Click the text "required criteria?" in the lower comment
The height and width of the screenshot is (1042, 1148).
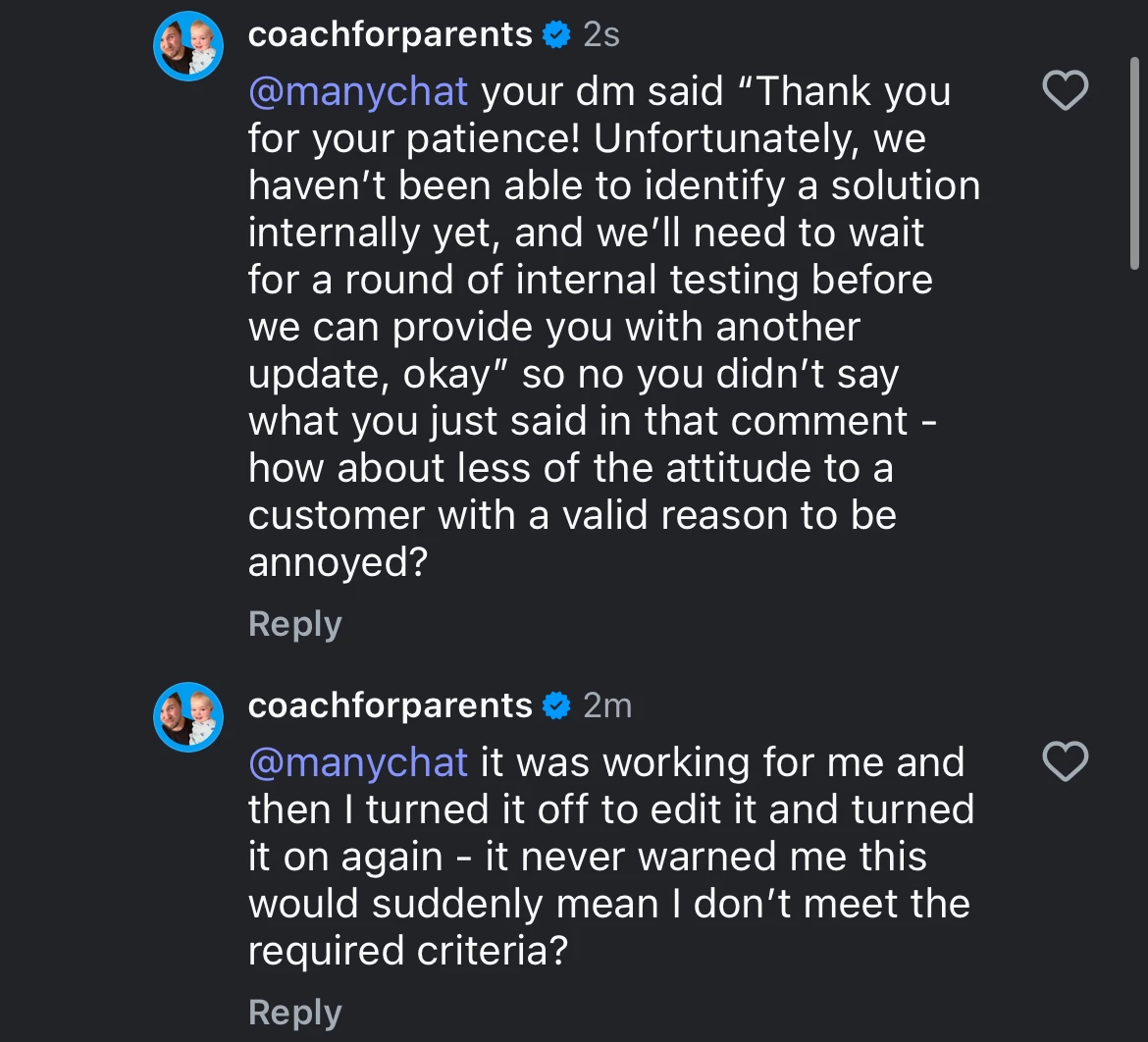[x=408, y=951]
